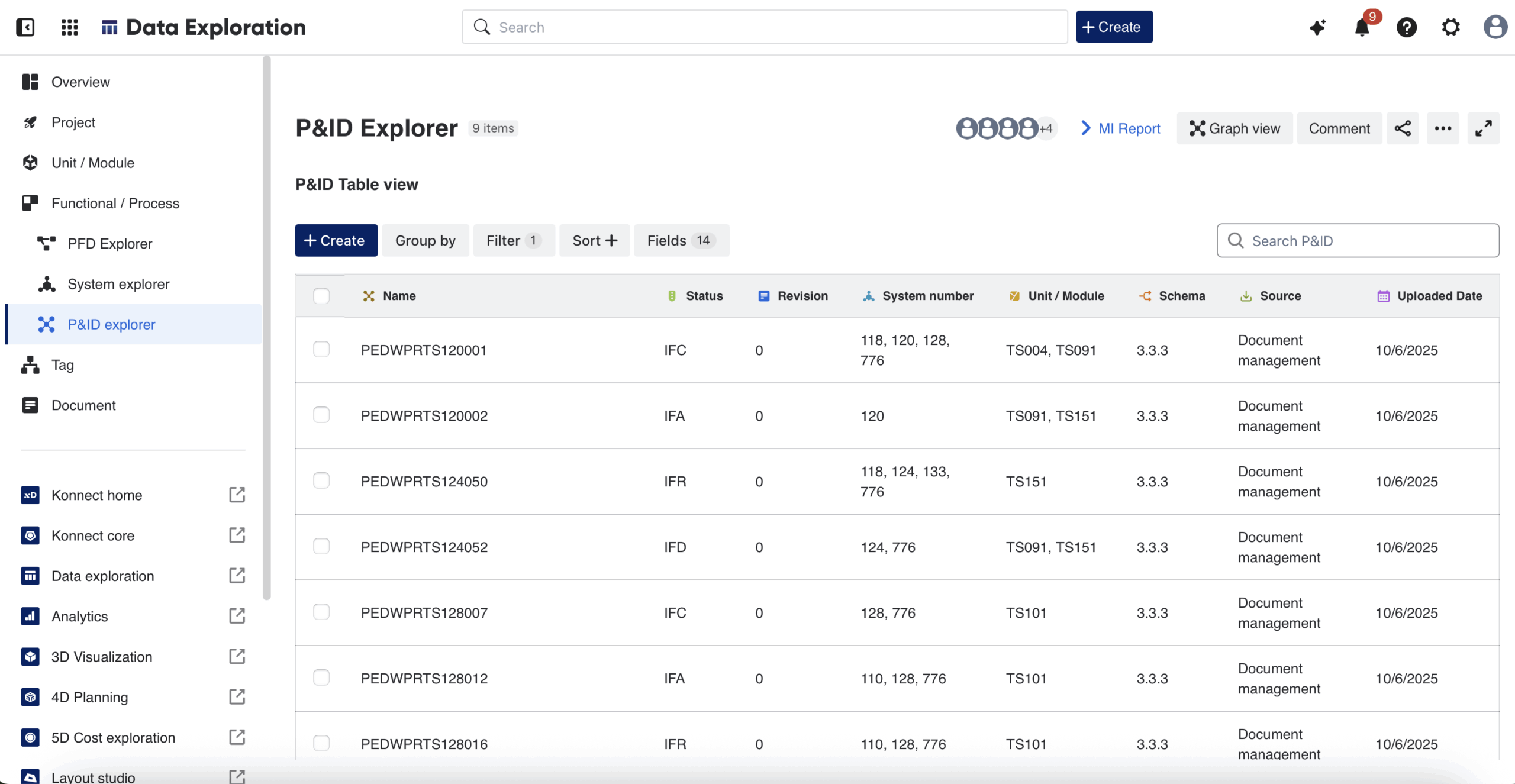The image size is (1515, 784).
Task: Open the notifications bell
Action: [1362, 27]
